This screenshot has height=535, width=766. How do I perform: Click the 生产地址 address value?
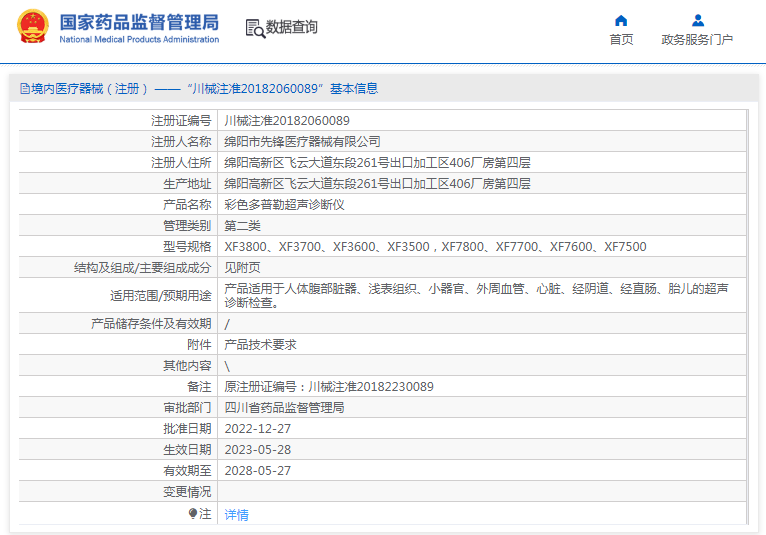(377, 184)
